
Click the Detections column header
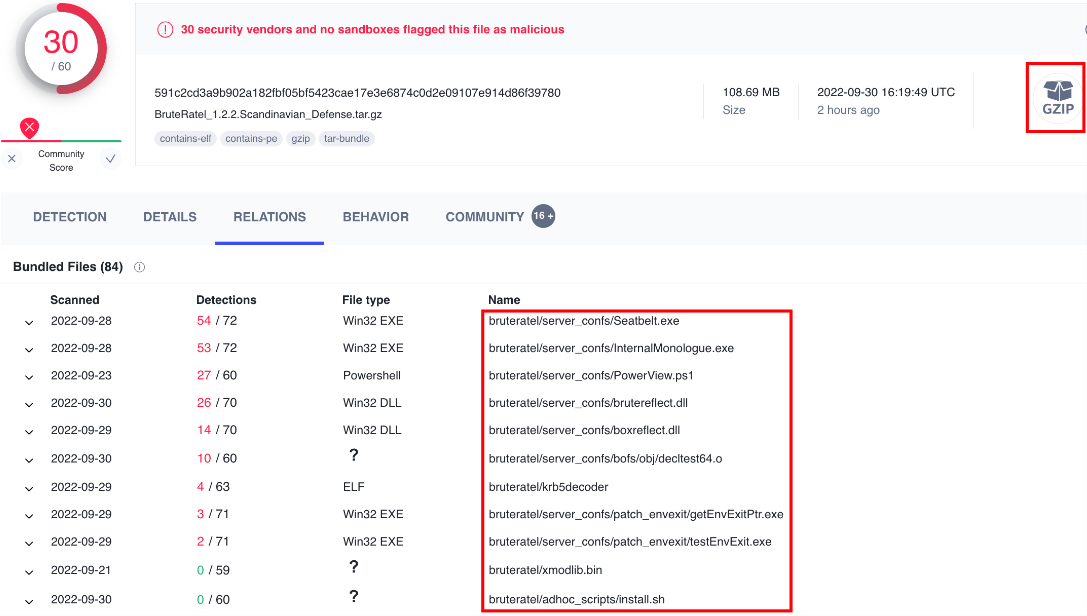226,300
